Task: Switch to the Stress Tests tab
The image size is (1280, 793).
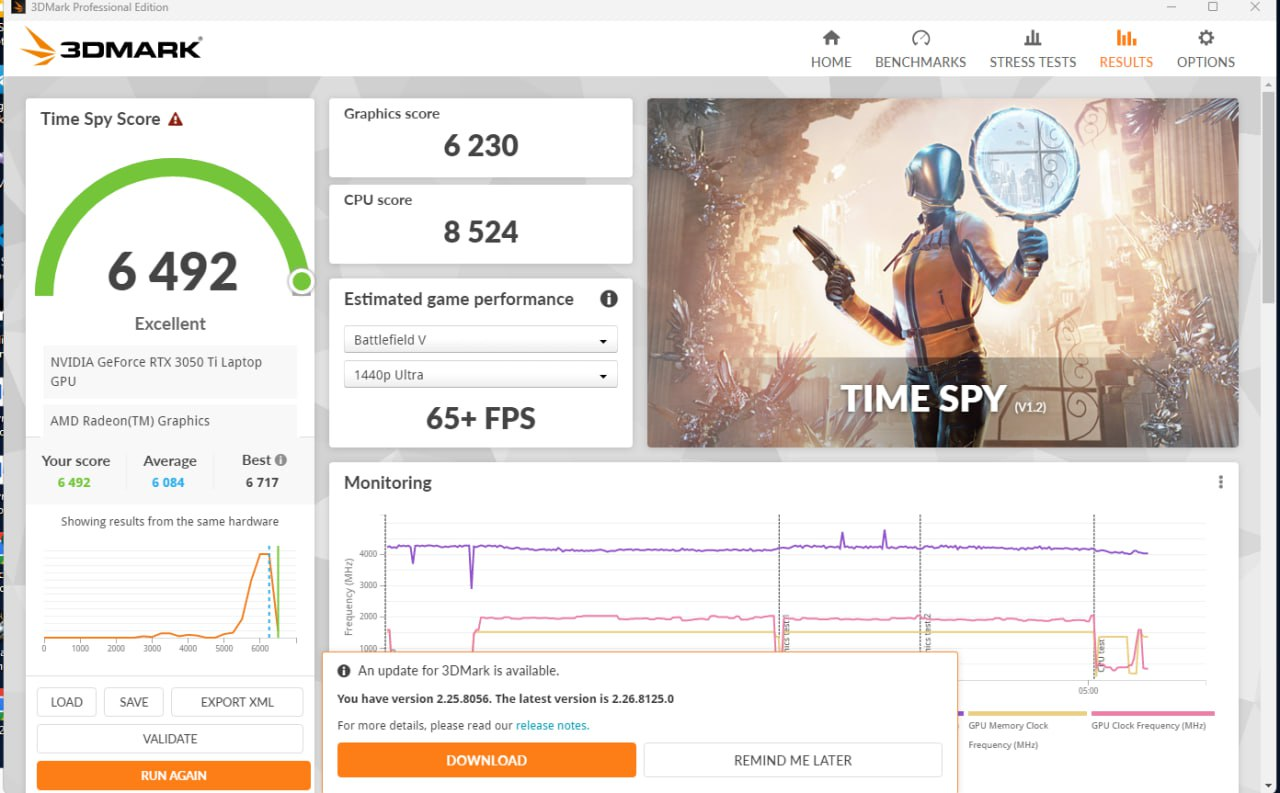Action: [1033, 49]
